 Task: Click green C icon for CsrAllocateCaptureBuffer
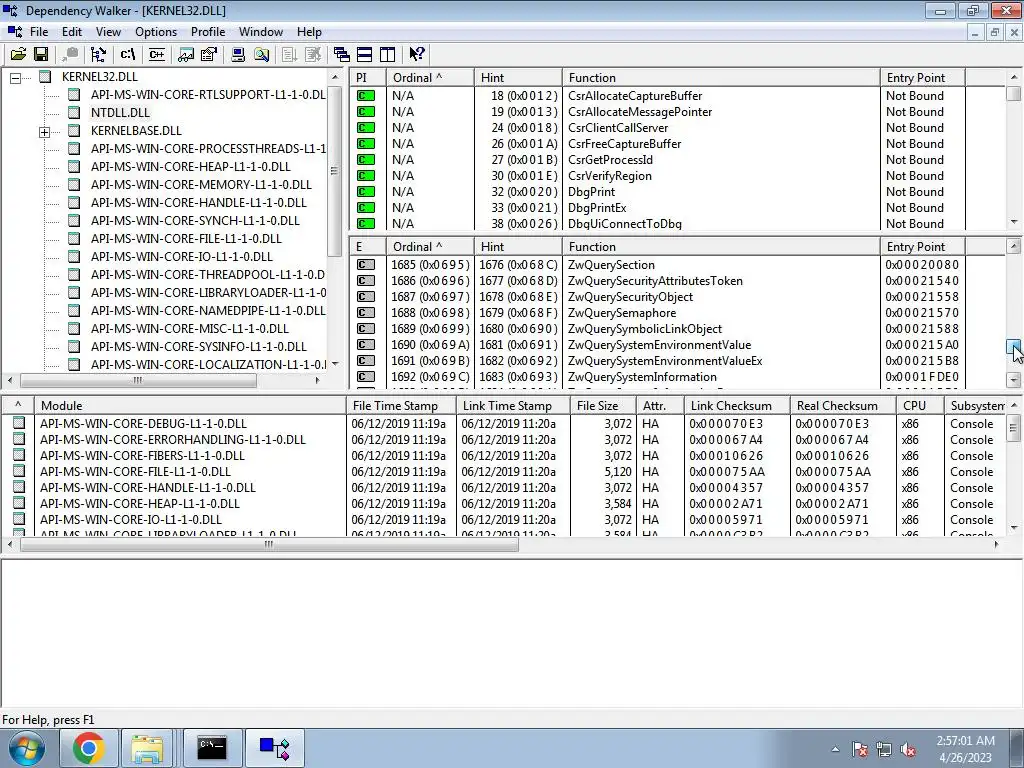point(366,96)
